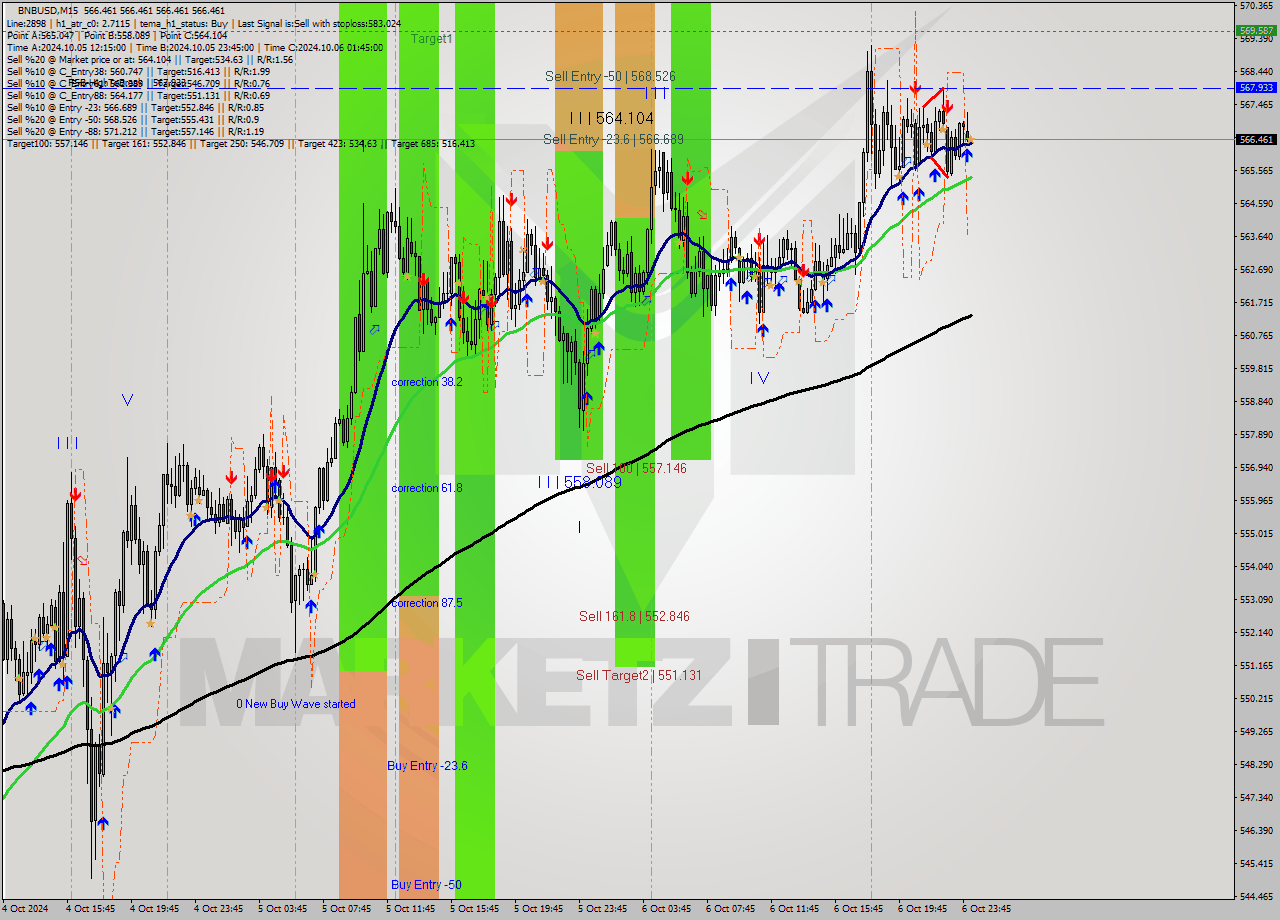
Task: Click the '5 Oct 23:45' time label
Action: (602, 909)
